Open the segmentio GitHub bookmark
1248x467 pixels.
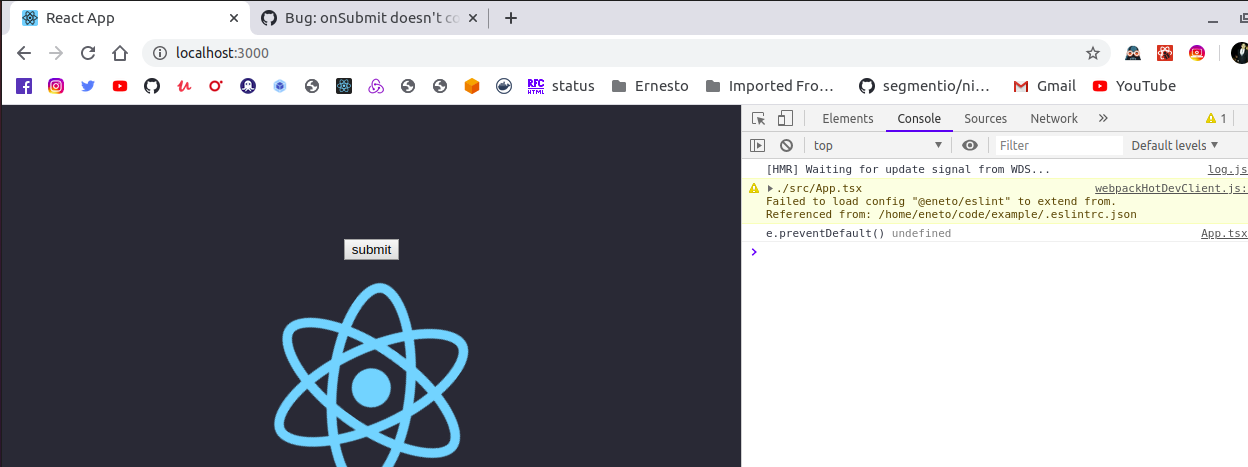coord(924,86)
